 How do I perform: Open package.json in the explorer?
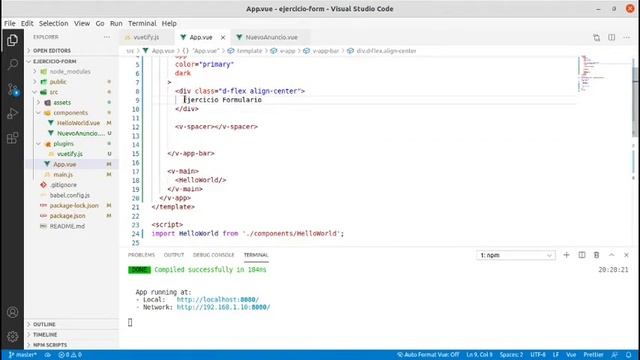pos(67,216)
